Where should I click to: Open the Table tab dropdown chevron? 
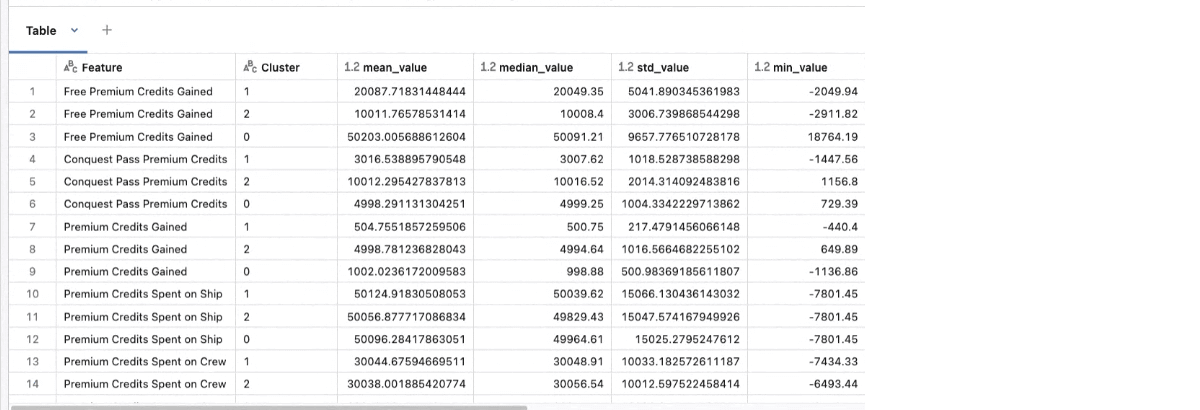pyautogui.click(x=75, y=31)
